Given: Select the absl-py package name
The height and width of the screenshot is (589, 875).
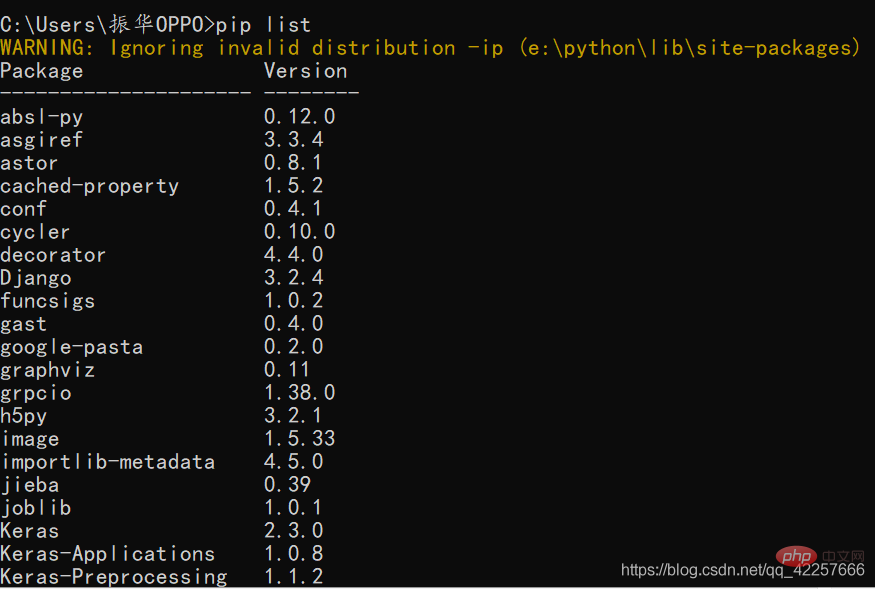Looking at the screenshot, I should pyautogui.click(x=42, y=117).
